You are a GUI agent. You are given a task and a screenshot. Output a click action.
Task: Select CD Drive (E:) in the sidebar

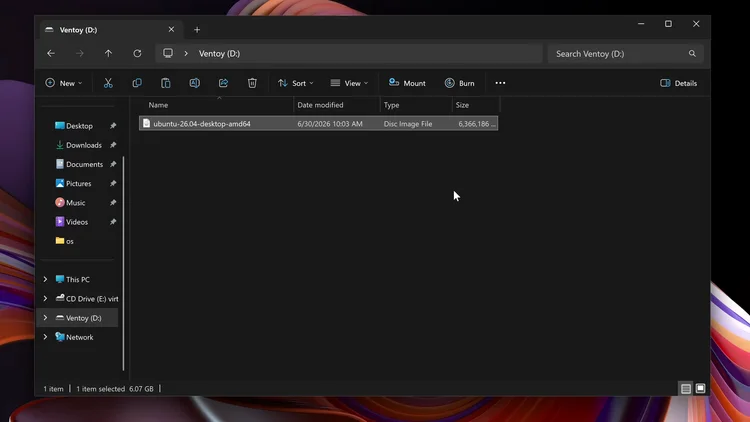[79, 299]
